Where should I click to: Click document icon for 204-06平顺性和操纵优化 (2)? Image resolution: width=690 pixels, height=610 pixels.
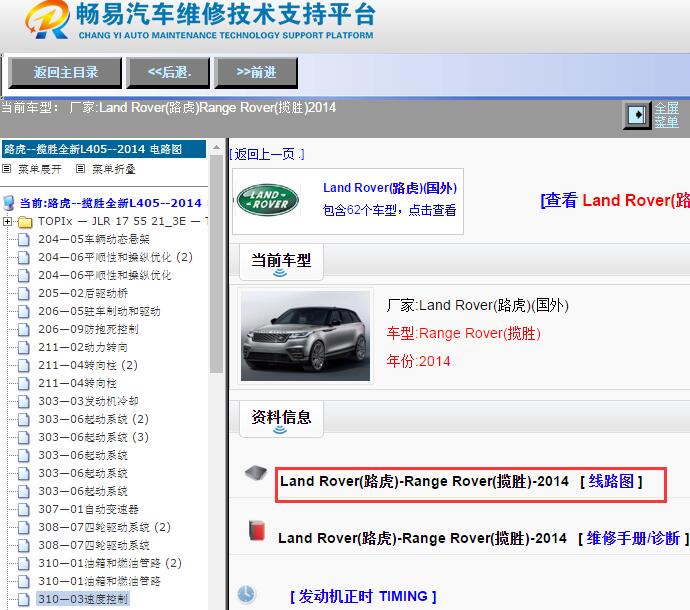[x=23, y=257]
